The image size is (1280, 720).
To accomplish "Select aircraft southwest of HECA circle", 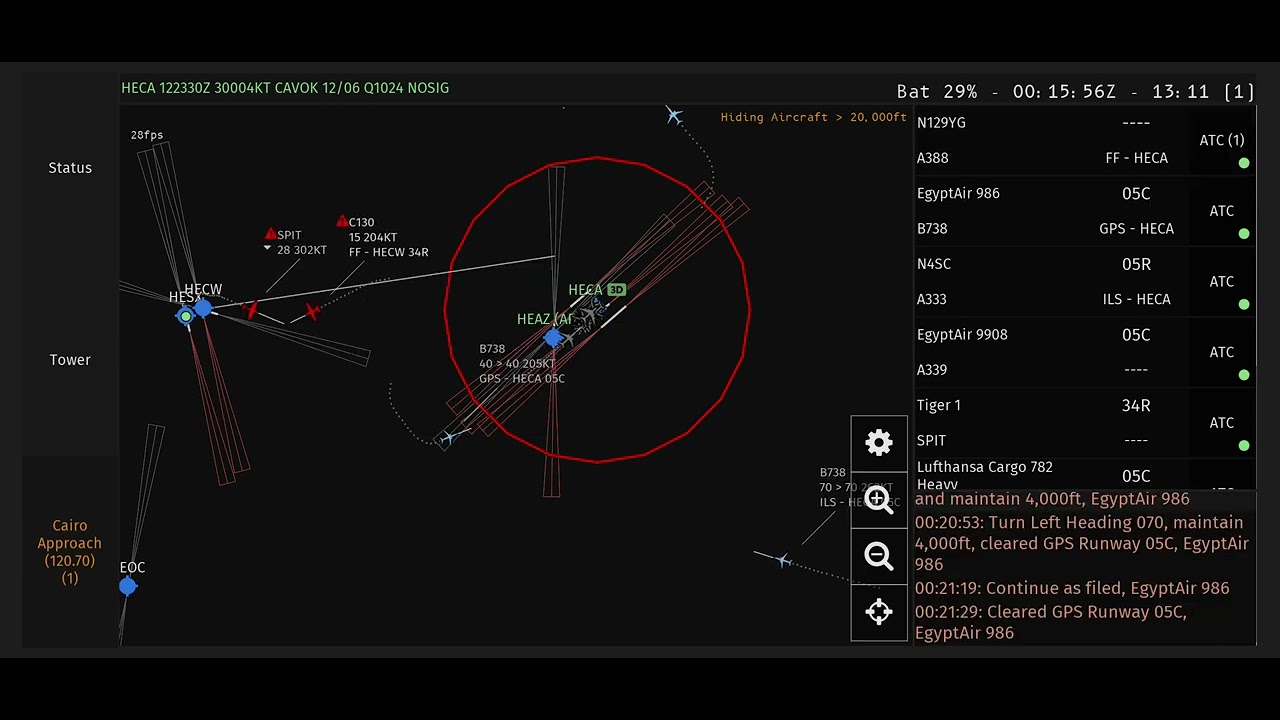I will click(447, 437).
